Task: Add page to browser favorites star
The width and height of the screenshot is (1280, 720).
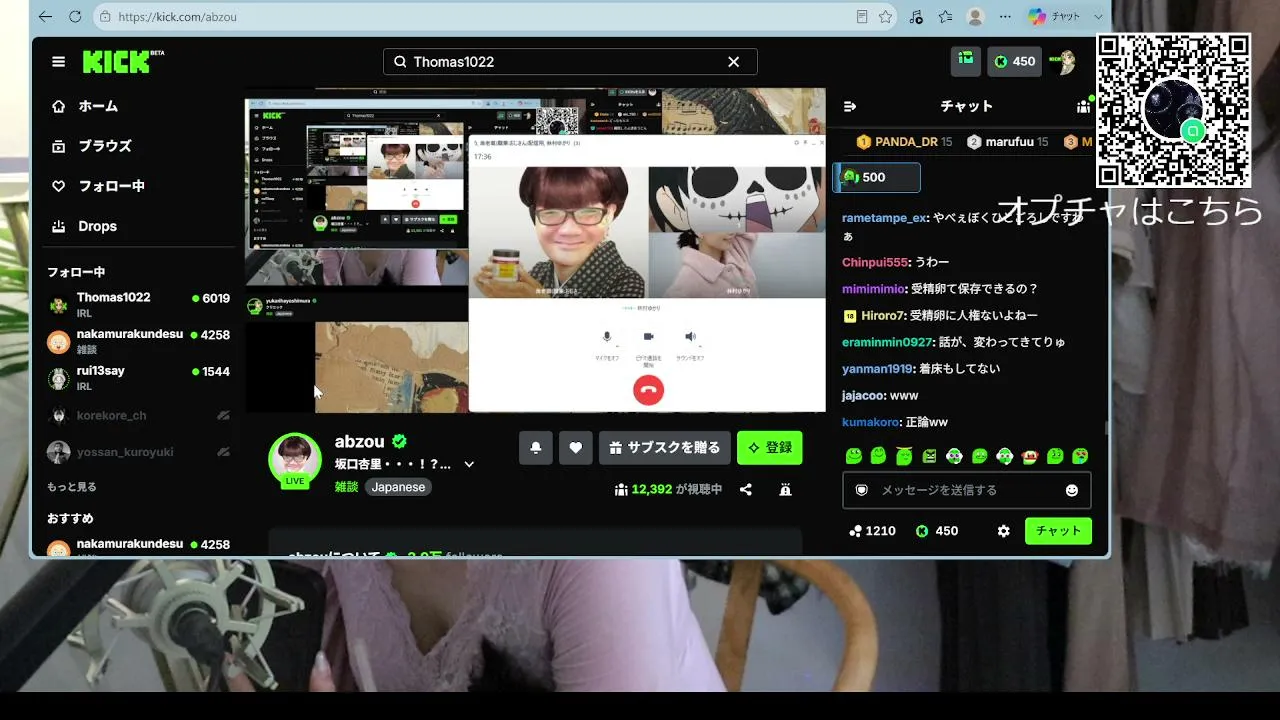Action: click(x=885, y=17)
